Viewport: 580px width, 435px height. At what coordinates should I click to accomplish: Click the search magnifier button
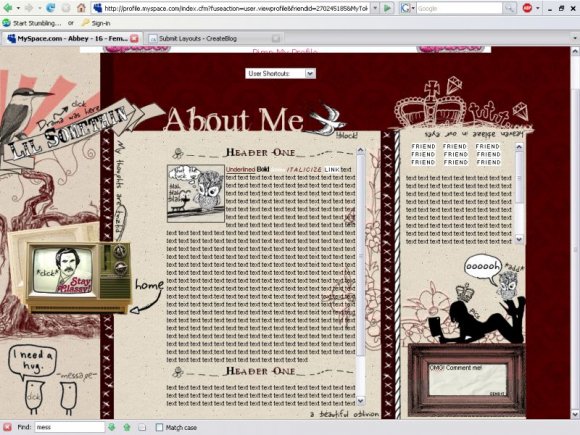[x=509, y=8]
